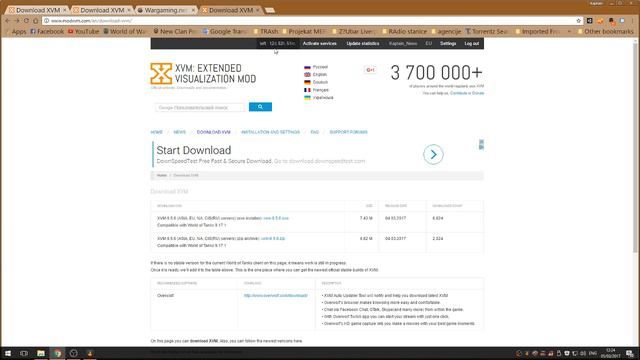Image resolution: width=640 pixels, height=360 pixels.
Task: Click the Start Download ad headline
Action: 194,150
